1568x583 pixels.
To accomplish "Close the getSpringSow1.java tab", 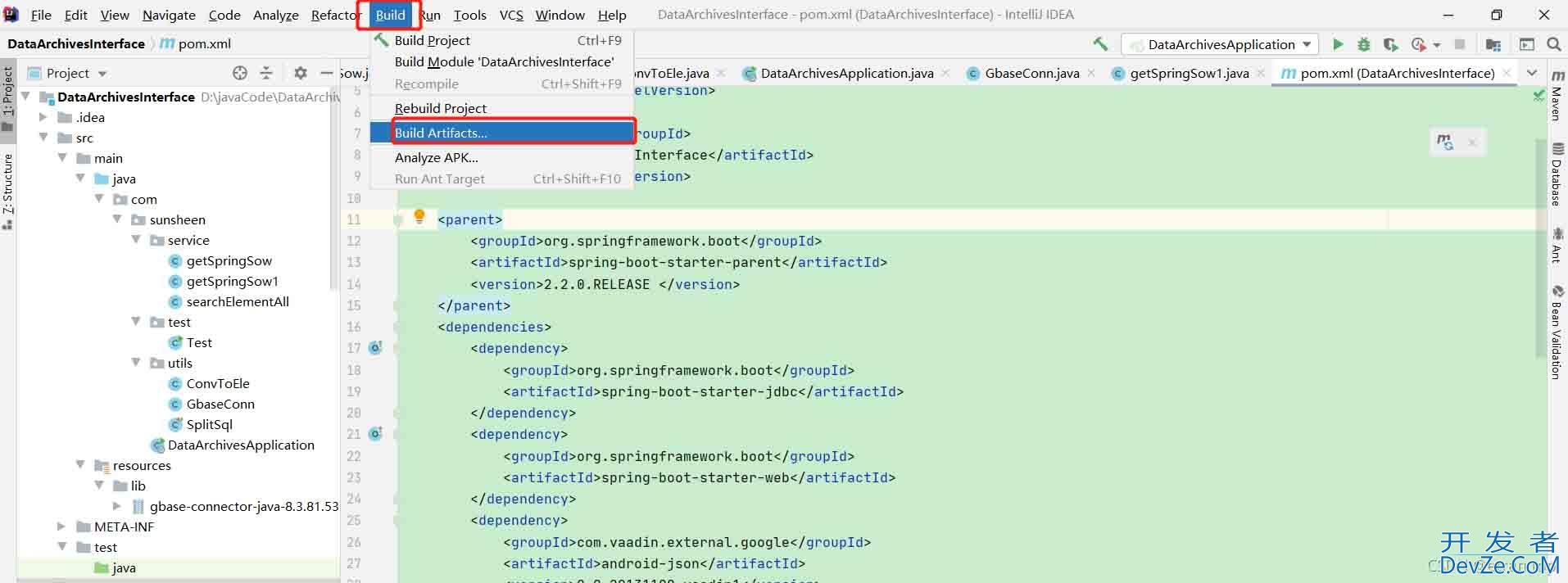I will pyautogui.click(x=1261, y=73).
